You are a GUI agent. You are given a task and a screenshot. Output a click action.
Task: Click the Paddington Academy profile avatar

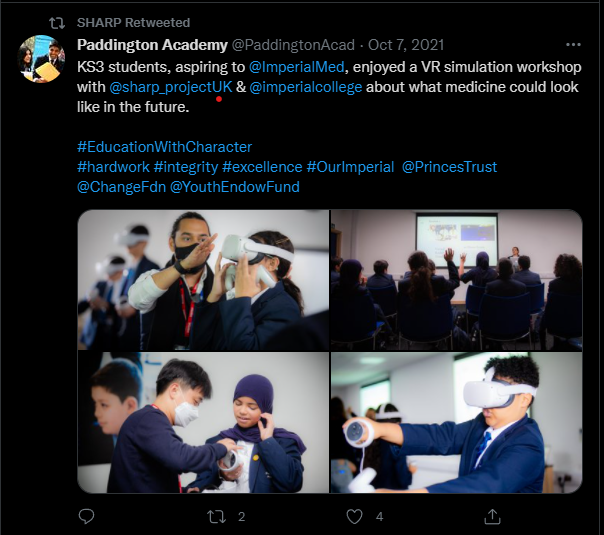pos(42,59)
